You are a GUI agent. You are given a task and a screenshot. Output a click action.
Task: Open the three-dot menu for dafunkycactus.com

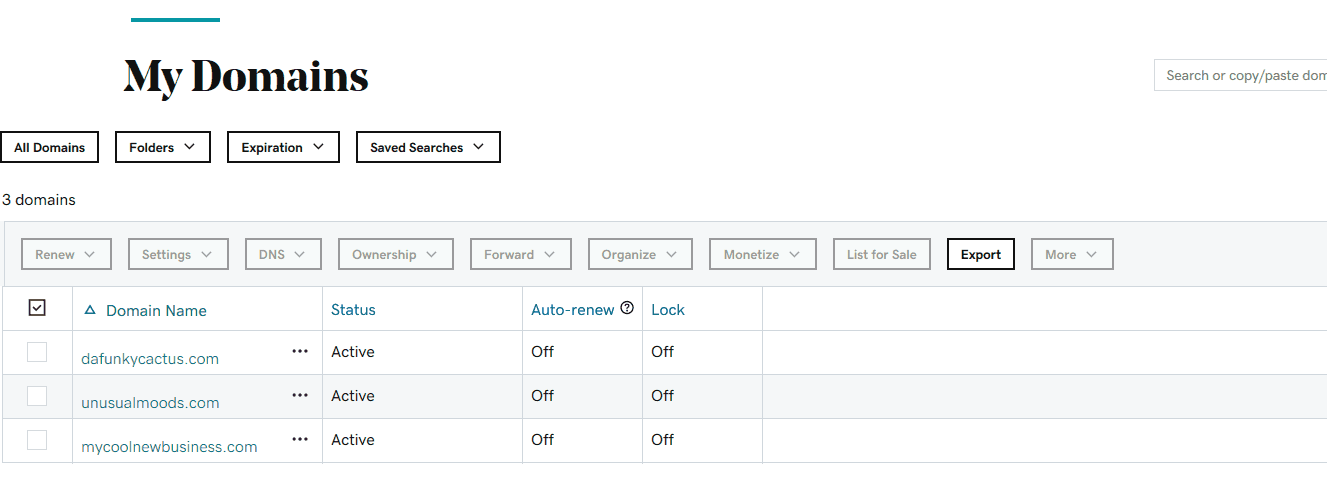tap(300, 351)
